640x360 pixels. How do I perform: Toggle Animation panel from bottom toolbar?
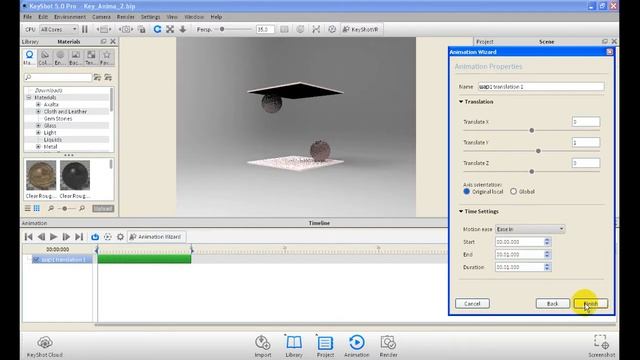coord(357,346)
